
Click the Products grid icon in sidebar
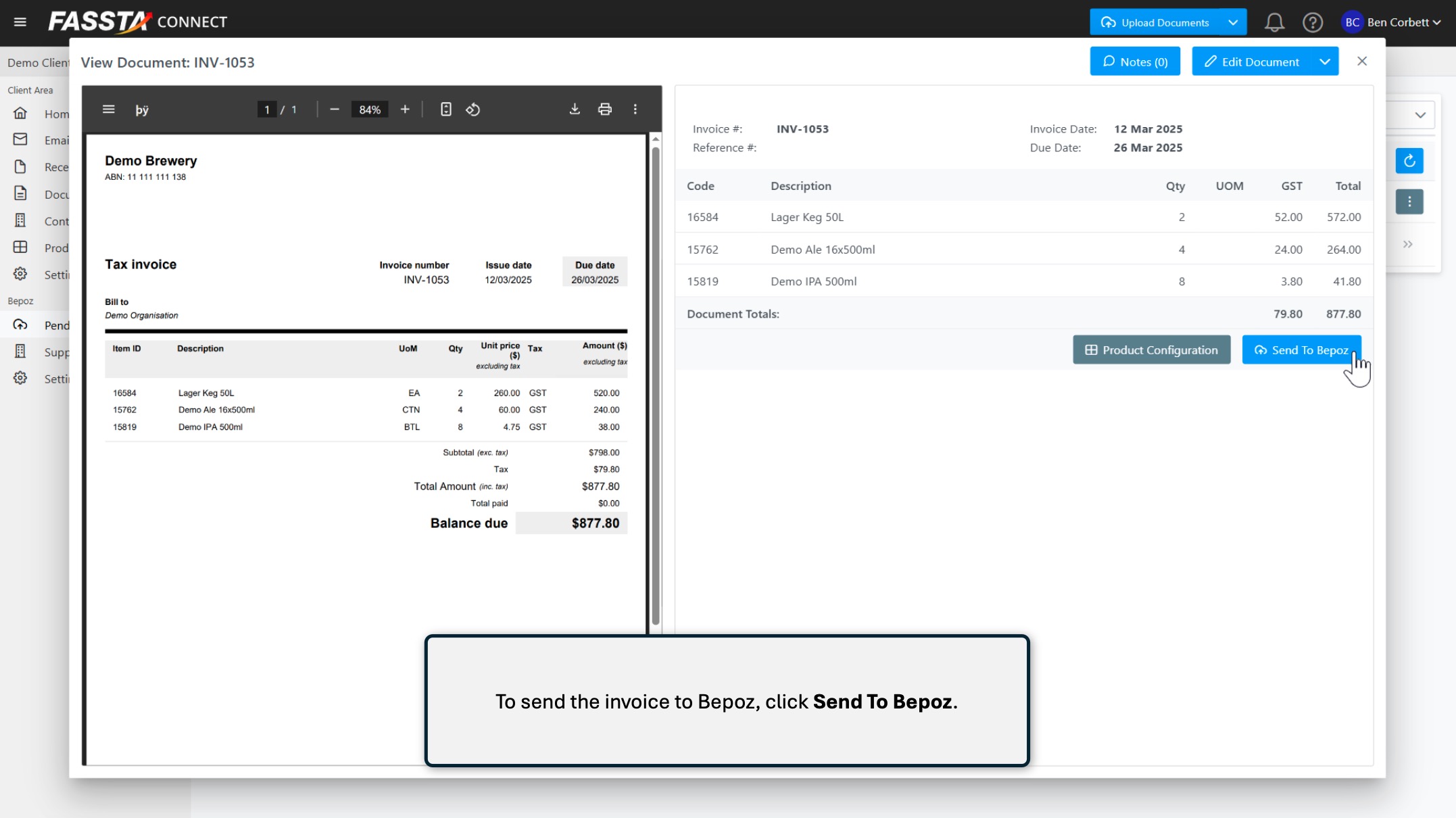[x=20, y=247]
